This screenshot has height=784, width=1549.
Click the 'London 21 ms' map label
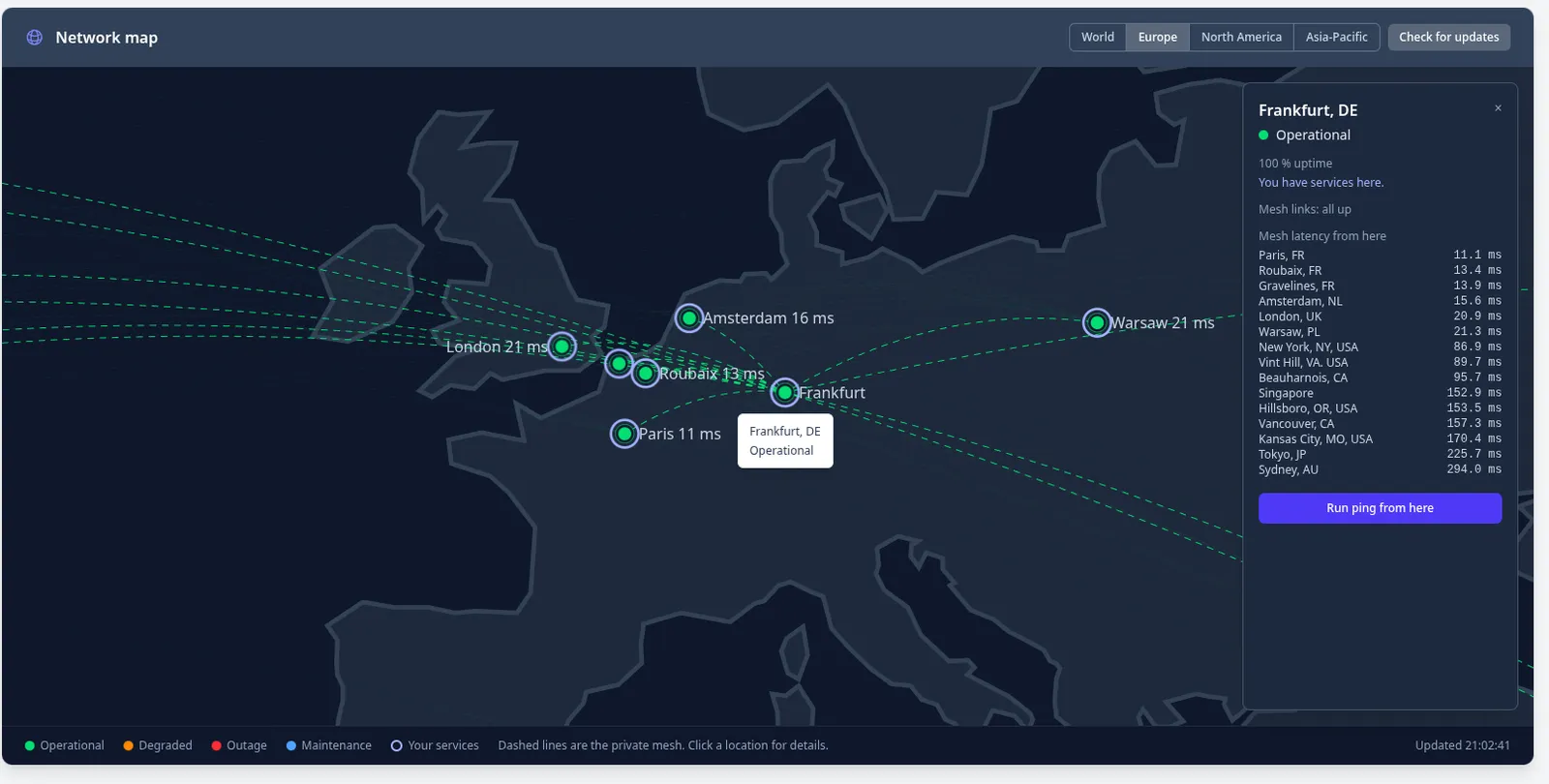[497, 347]
